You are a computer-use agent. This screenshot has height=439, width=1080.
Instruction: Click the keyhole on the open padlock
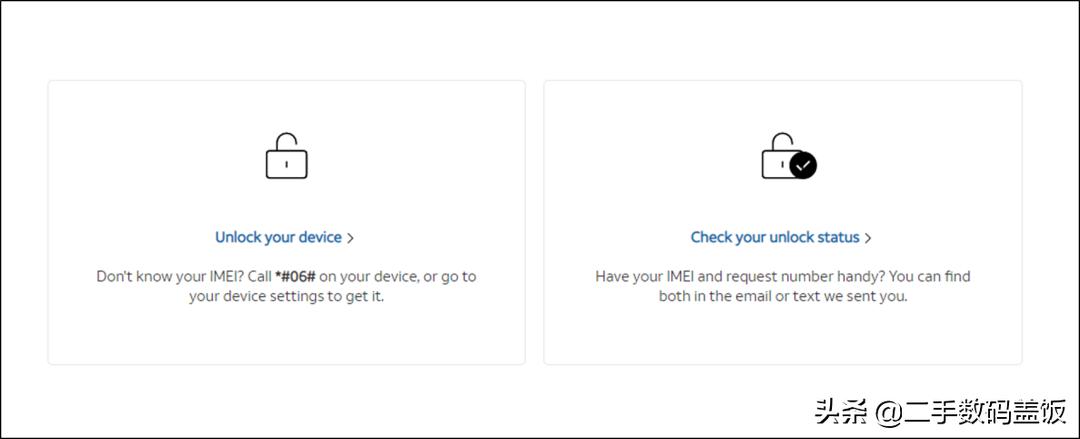(x=286, y=163)
